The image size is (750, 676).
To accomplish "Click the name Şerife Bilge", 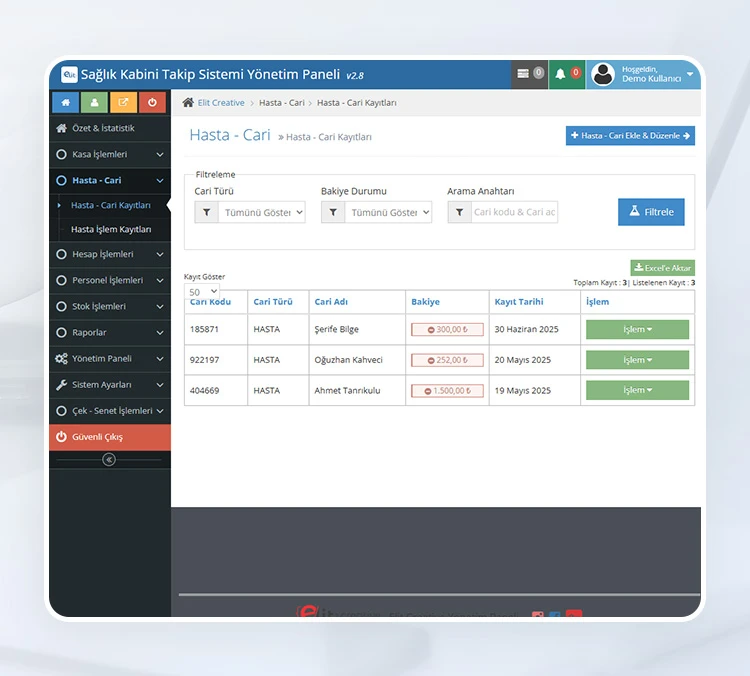I will pyautogui.click(x=336, y=330).
